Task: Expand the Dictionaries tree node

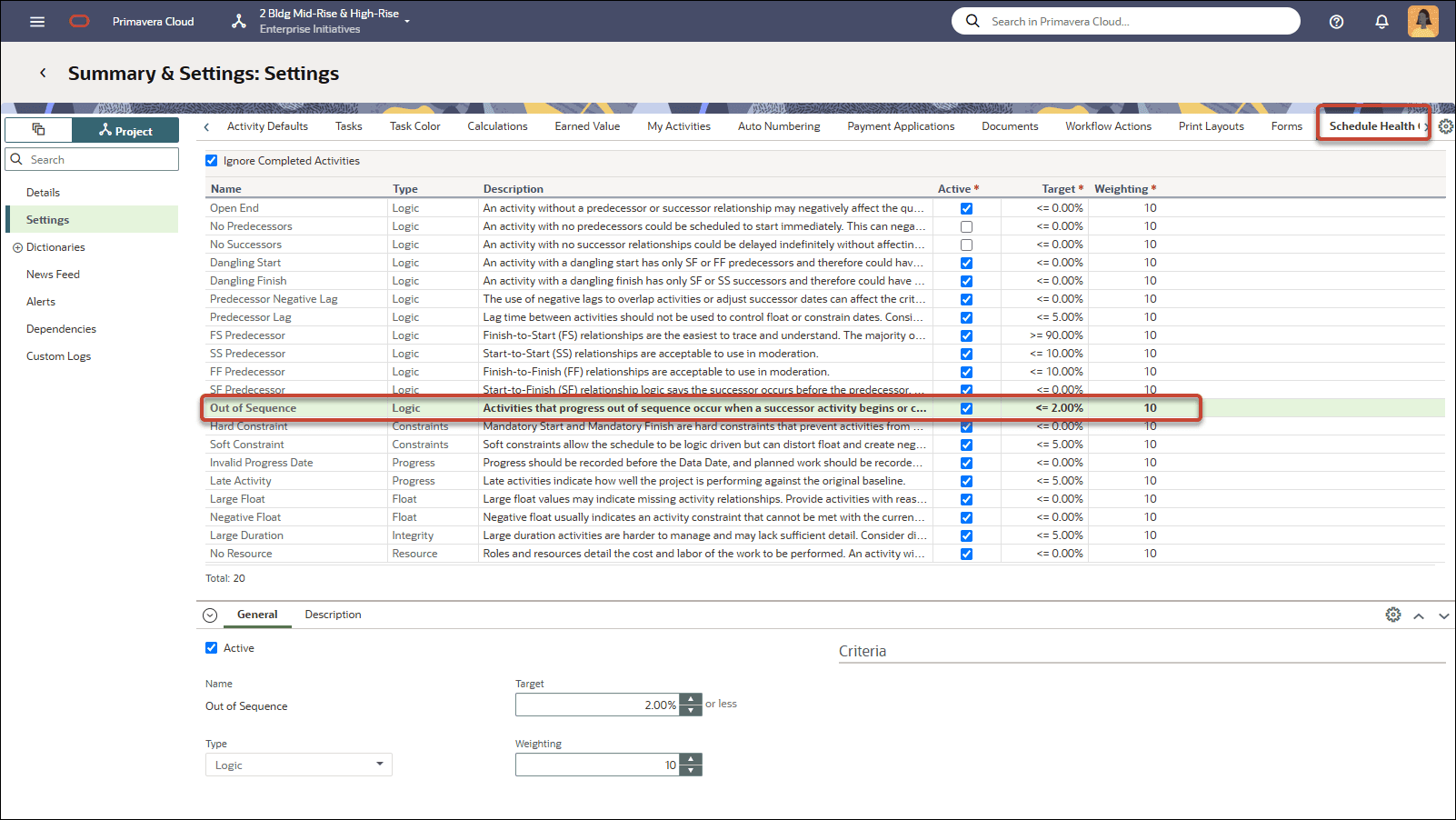Action: [x=17, y=247]
